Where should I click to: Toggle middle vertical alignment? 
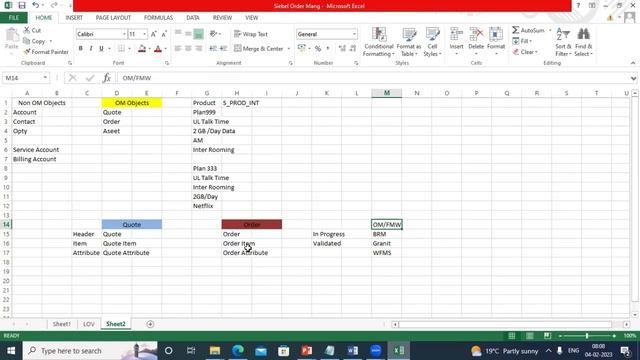point(188,34)
